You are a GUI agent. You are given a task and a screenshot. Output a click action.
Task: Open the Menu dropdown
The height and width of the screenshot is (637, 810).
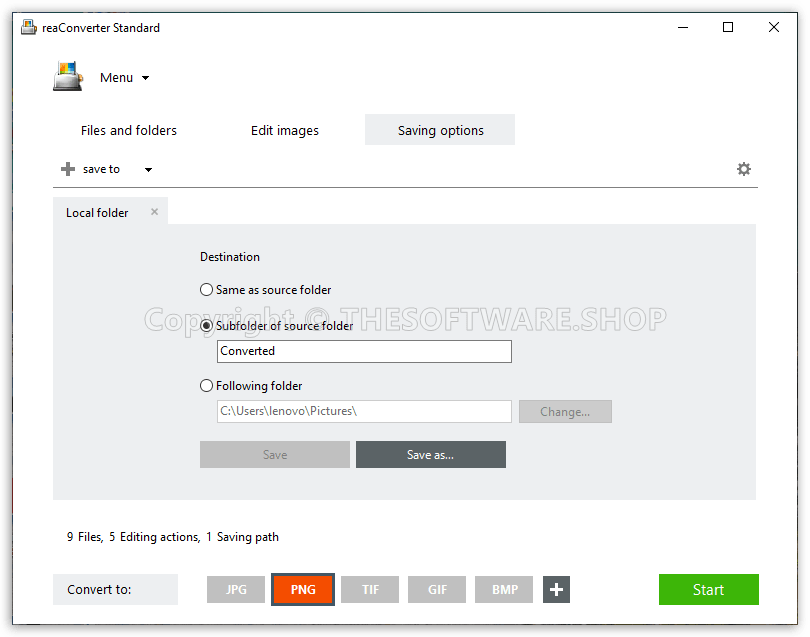click(x=124, y=77)
